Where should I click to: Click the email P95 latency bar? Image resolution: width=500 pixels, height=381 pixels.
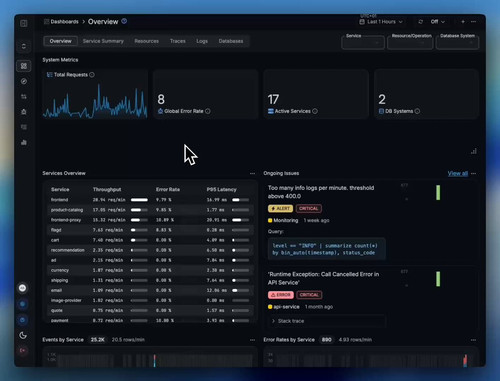click(241, 290)
